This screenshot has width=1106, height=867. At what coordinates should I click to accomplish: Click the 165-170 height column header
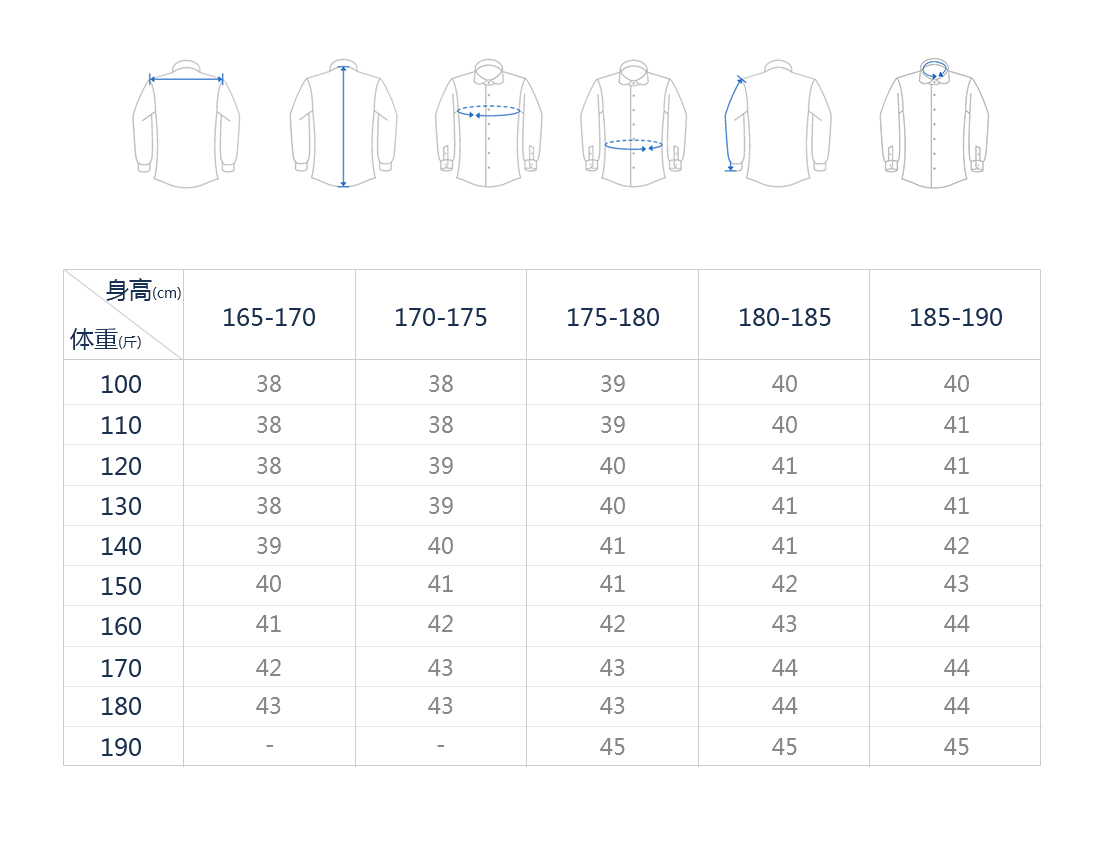pyautogui.click(x=269, y=317)
